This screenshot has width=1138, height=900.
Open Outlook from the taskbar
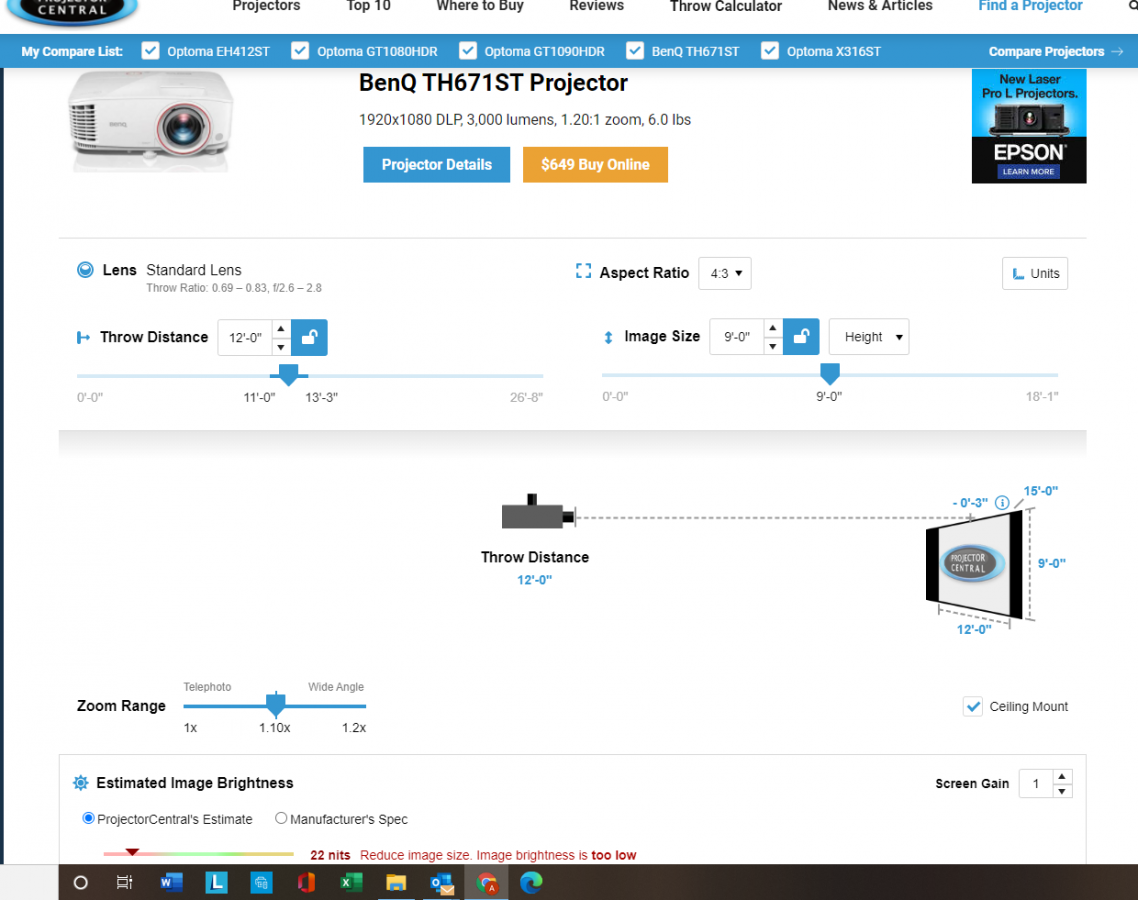pos(441,883)
